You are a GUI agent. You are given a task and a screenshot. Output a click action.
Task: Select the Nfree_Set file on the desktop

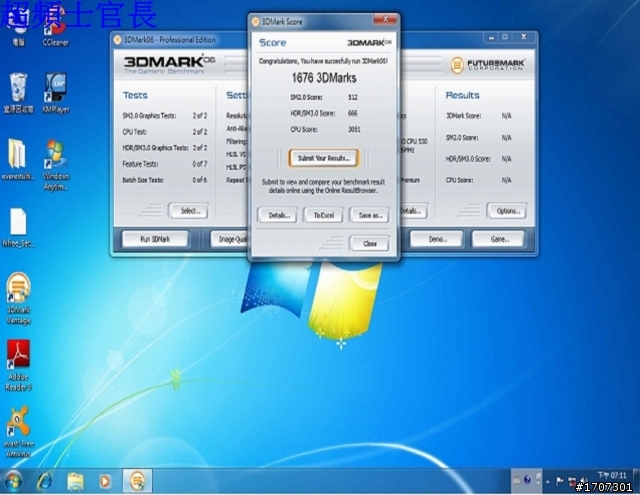(18, 227)
